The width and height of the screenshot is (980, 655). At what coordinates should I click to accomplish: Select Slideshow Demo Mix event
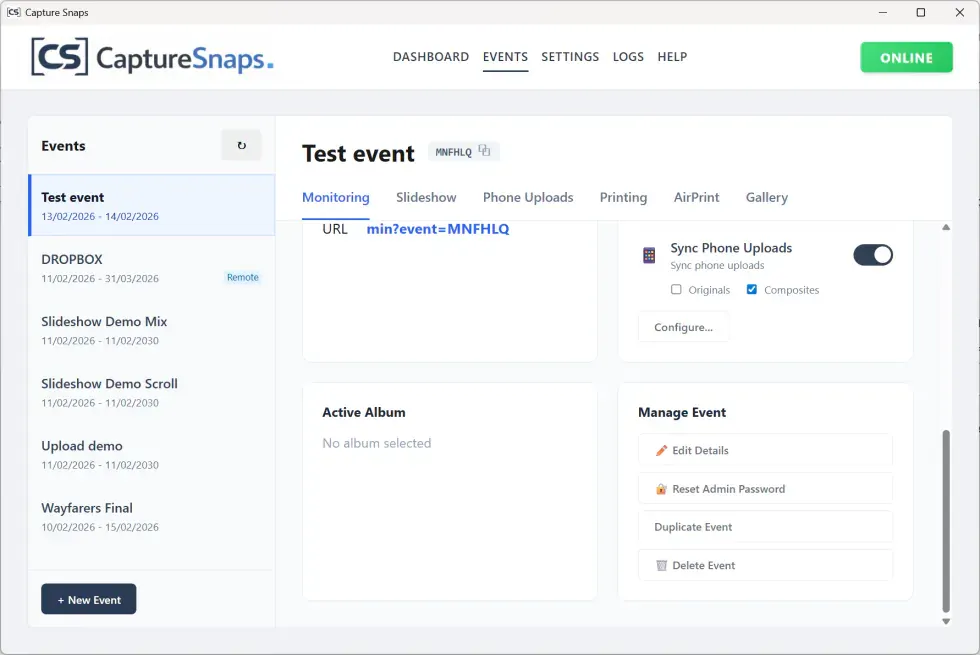pos(151,330)
